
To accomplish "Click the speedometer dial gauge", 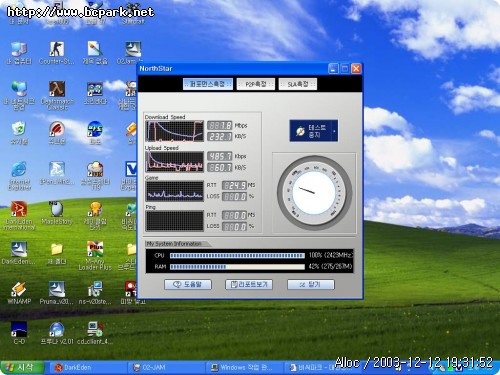I will (x=314, y=193).
